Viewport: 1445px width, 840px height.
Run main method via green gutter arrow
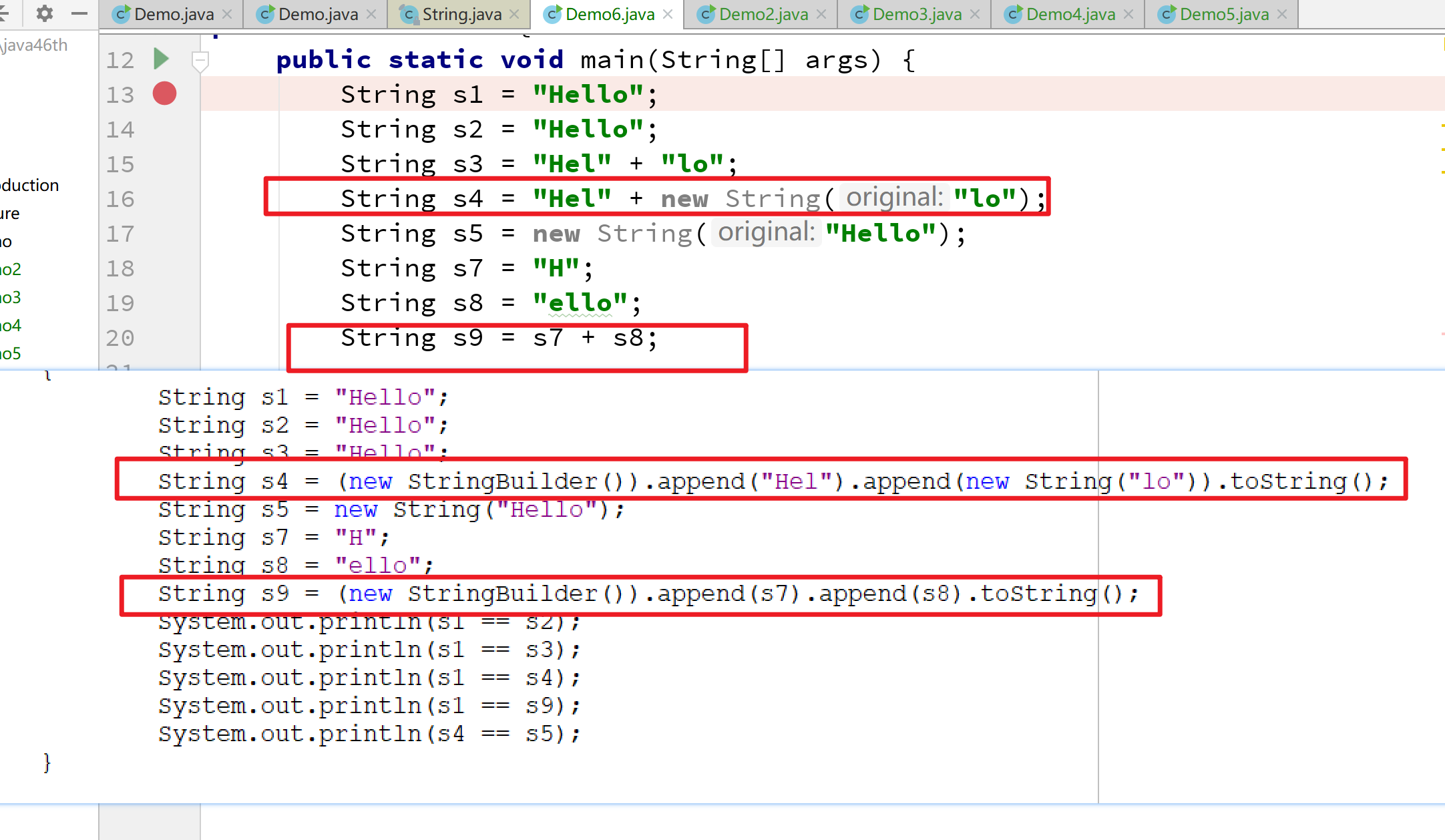pos(161,59)
